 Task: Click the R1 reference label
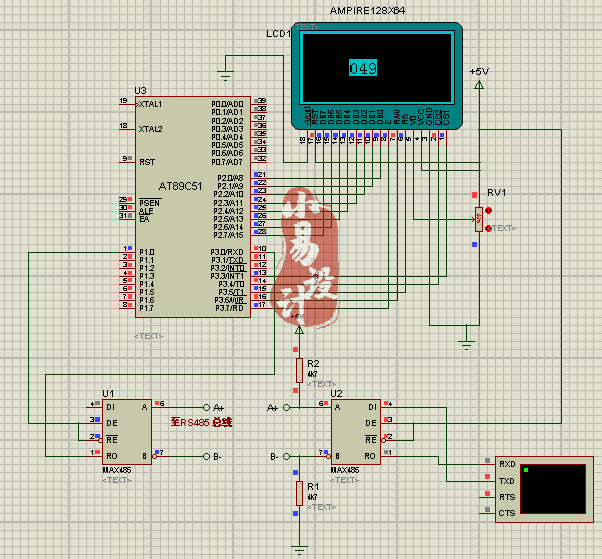[x=313, y=487]
